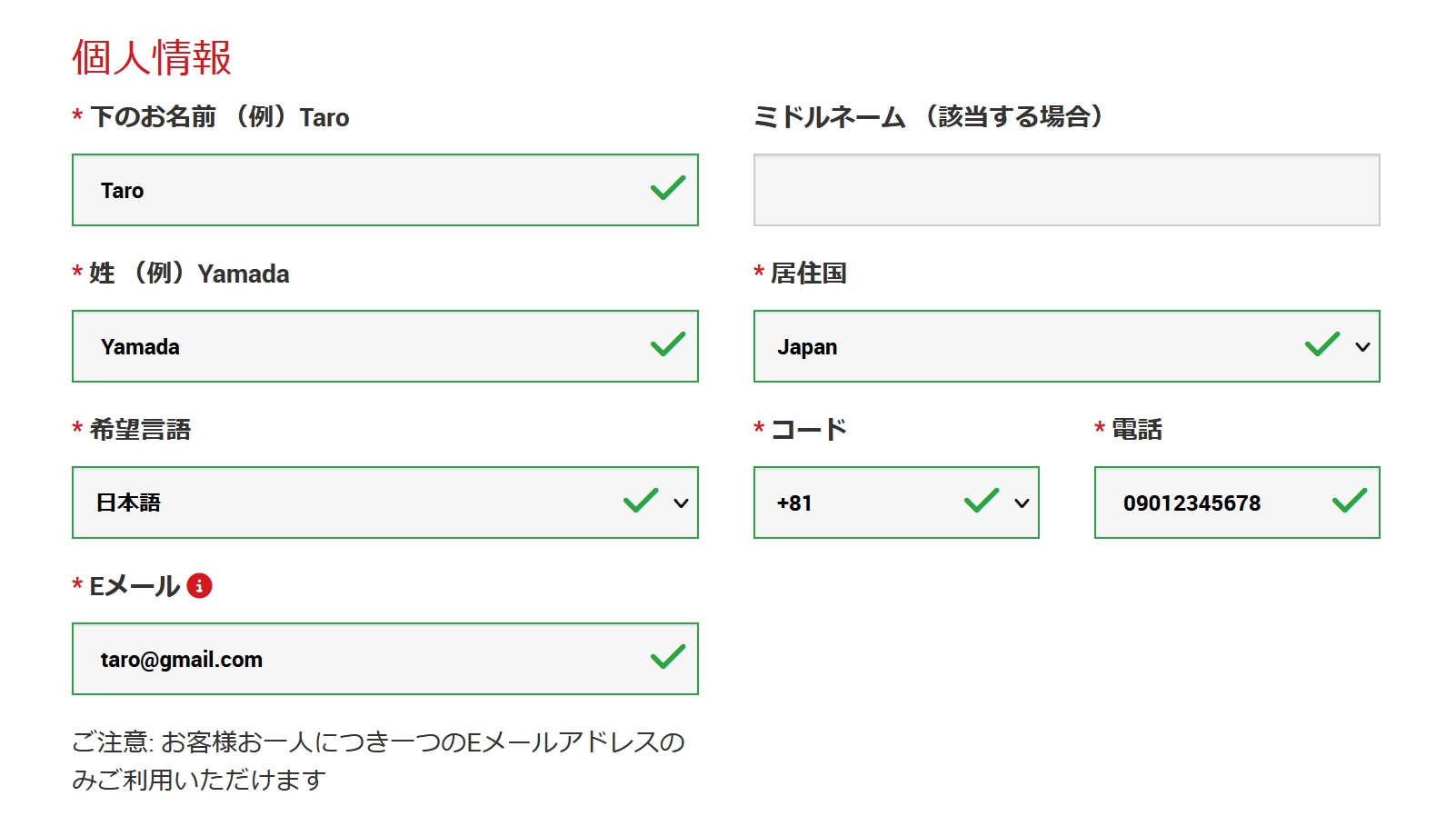Image resolution: width=1456 pixels, height=836 pixels.
Task: Click the surname field containing Yamada
Action: coord(385,346)
